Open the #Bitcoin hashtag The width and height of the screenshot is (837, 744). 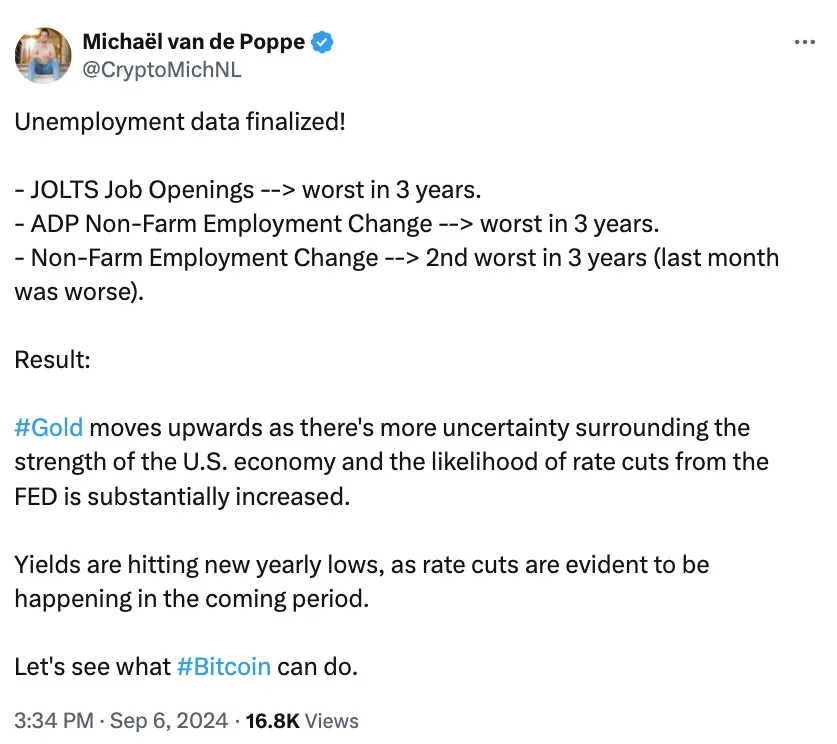click(x=223, y=666)
